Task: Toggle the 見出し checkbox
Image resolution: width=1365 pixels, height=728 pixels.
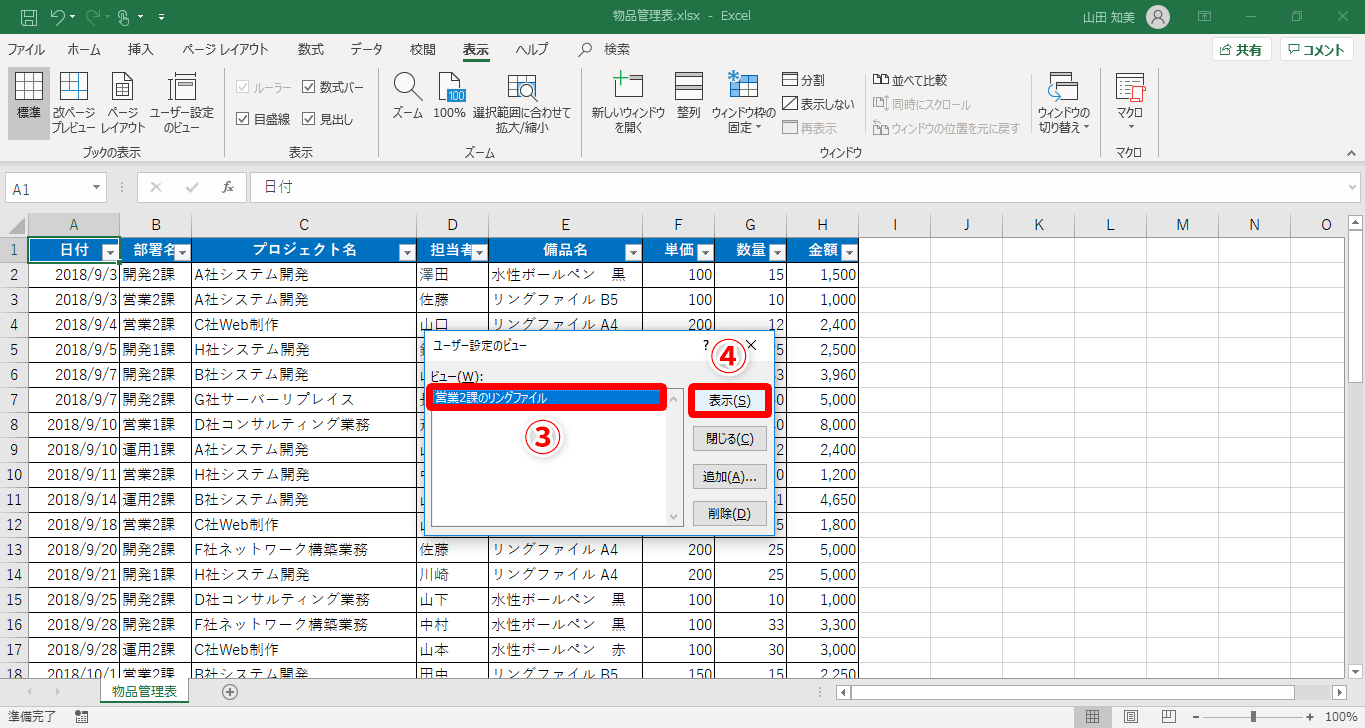Action: point(327,119)
